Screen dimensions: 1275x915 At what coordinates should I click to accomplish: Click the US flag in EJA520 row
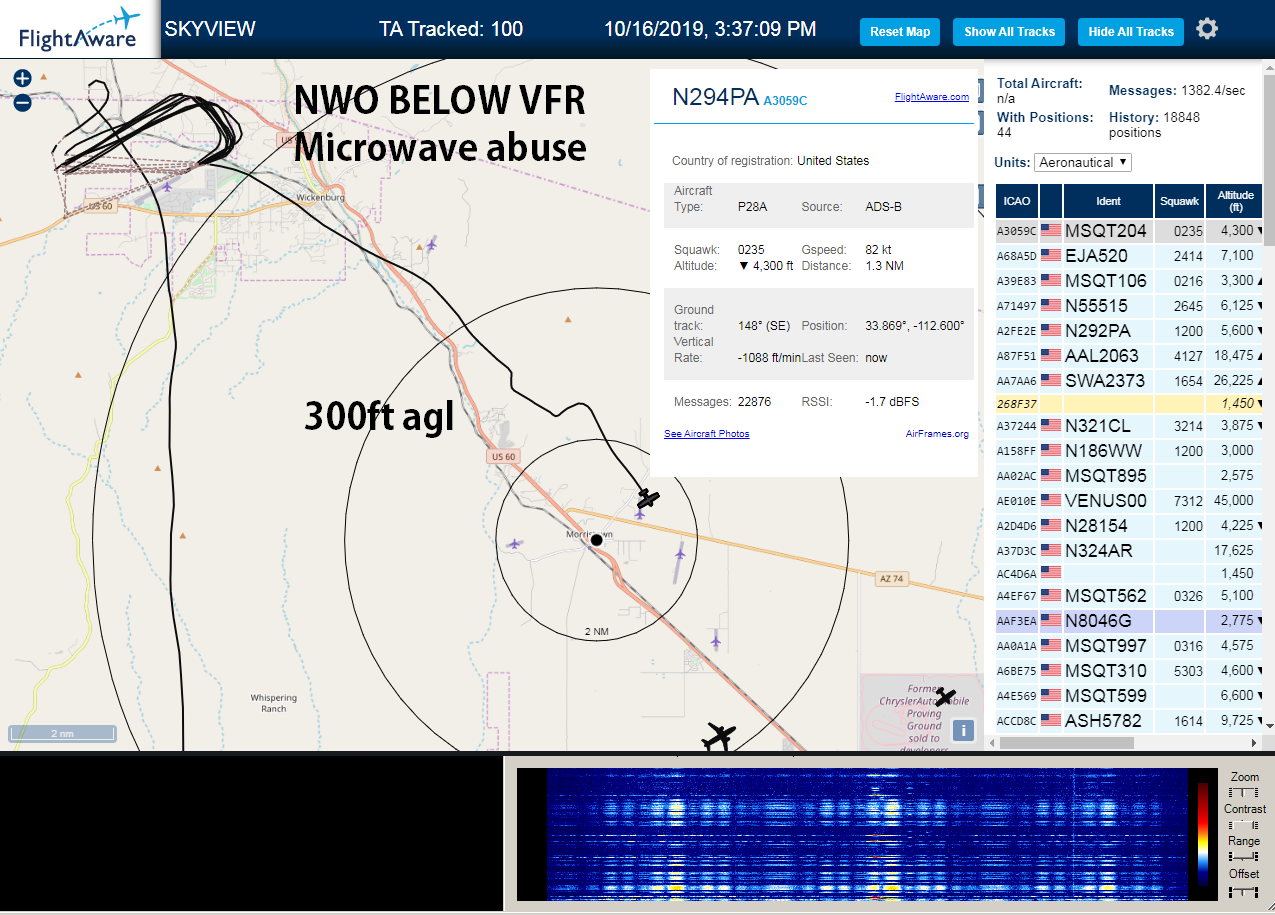[x=1050, y=256]
